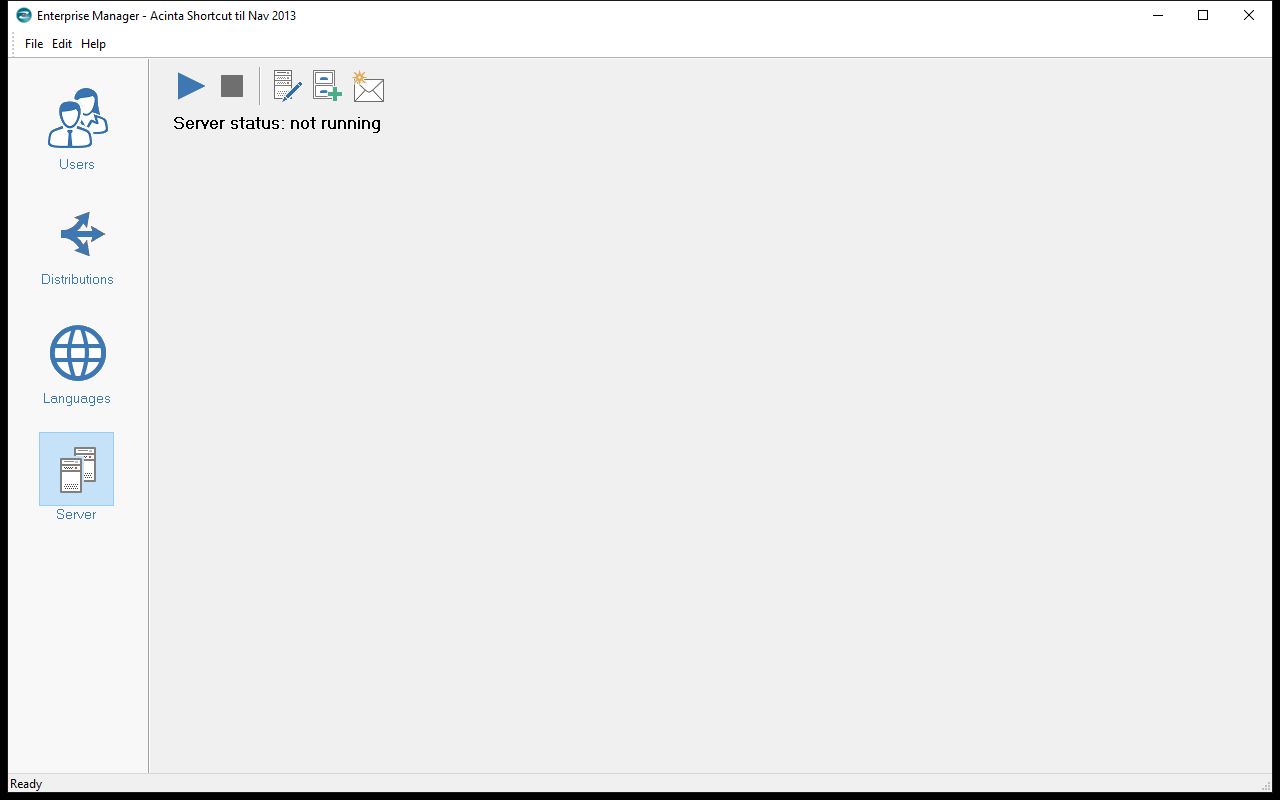
Task: Open the Help menu
Action: [x=93, y=44]
